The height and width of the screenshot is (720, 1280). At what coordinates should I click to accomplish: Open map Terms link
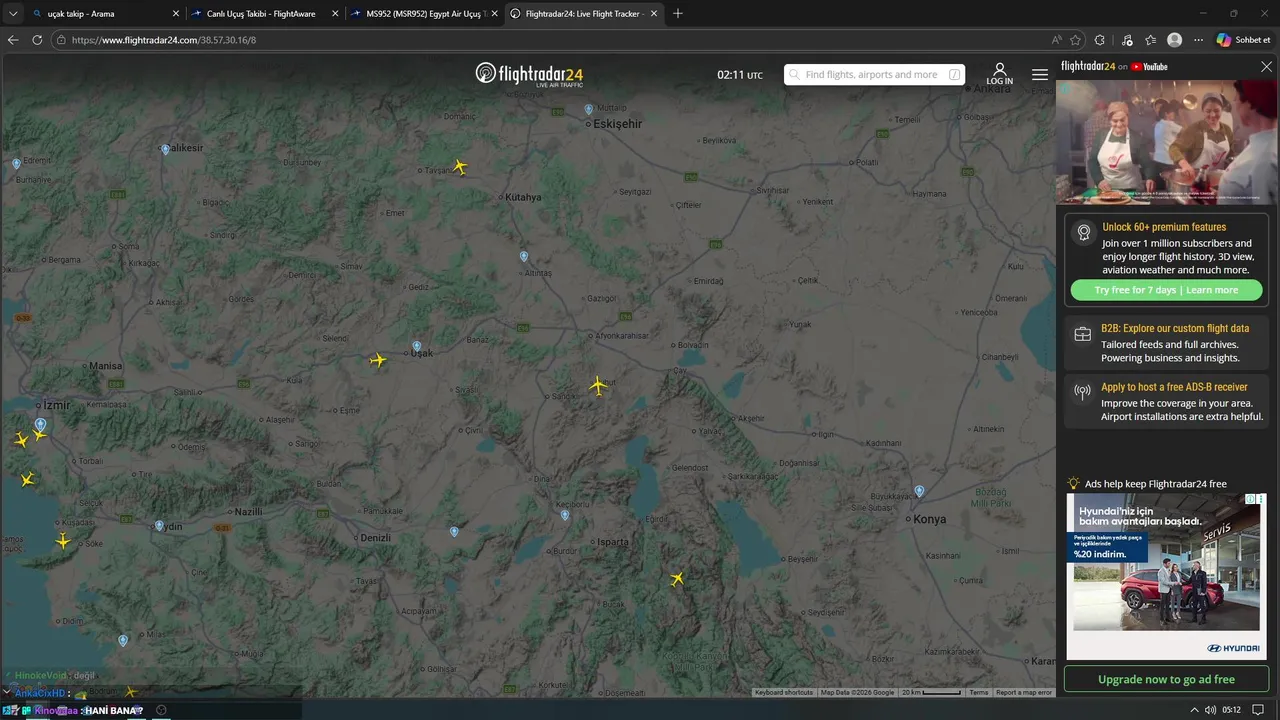[978, 692]
